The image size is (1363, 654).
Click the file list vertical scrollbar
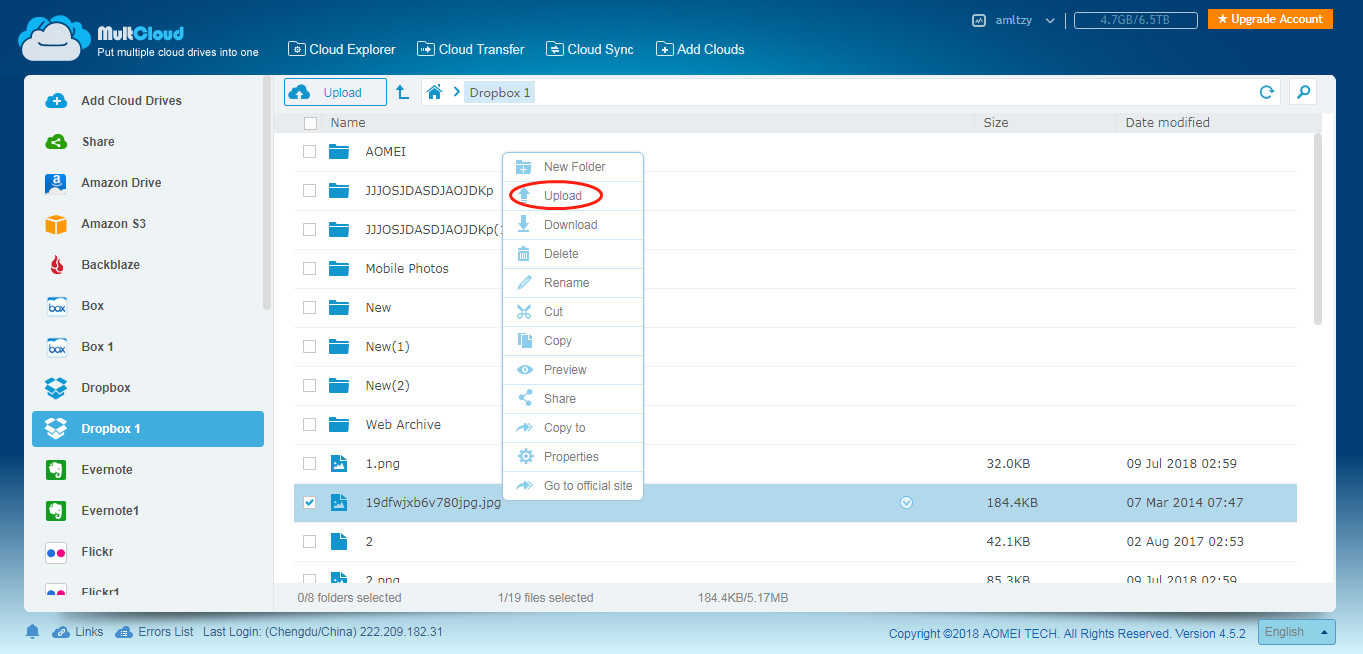tap(1317, 230)
